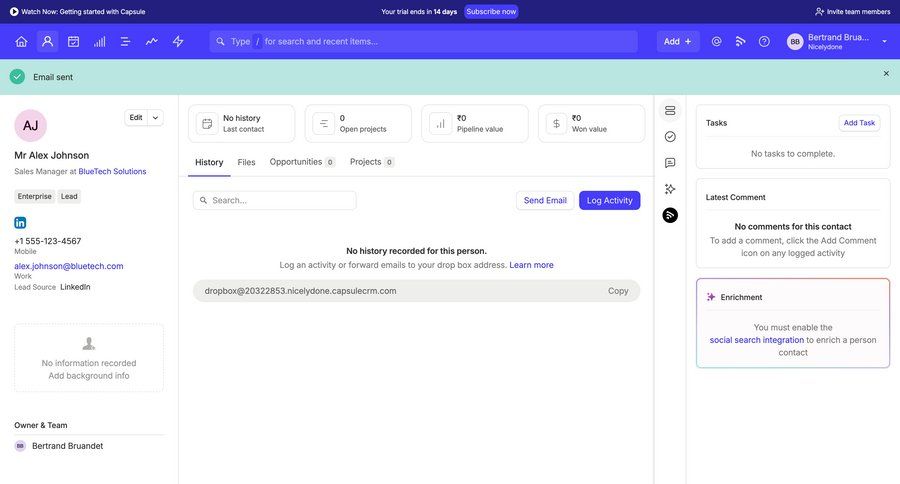Focus the global search bar
The width and height of the screenshot is (900, 484).
pos(424,41)
